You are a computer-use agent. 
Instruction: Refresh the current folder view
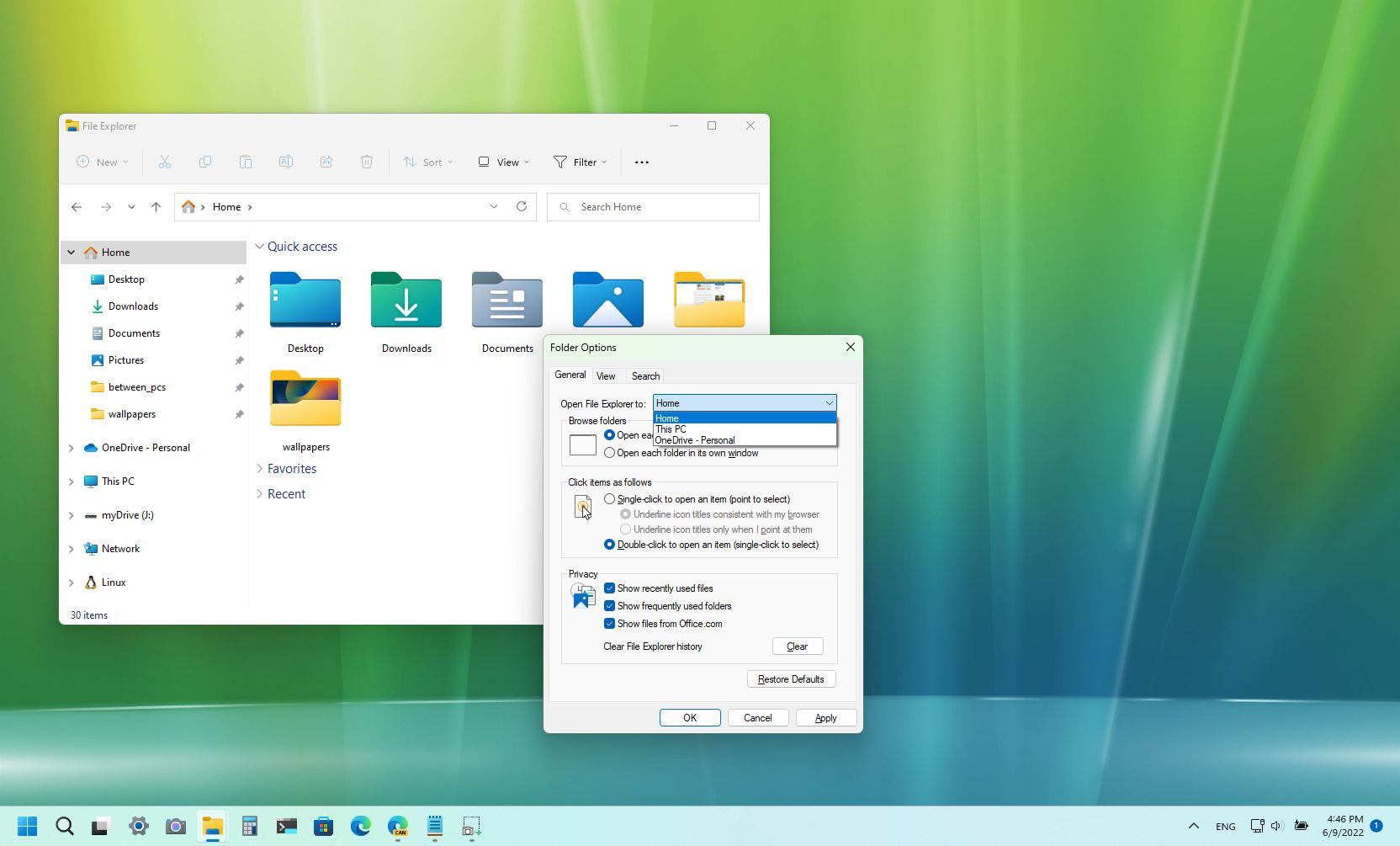[x=522, y=206]
